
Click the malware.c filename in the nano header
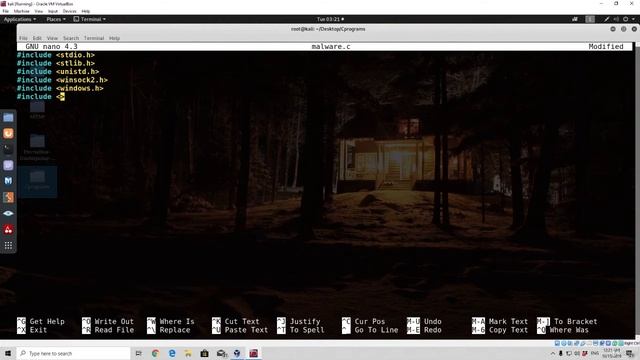coord(331,47)
